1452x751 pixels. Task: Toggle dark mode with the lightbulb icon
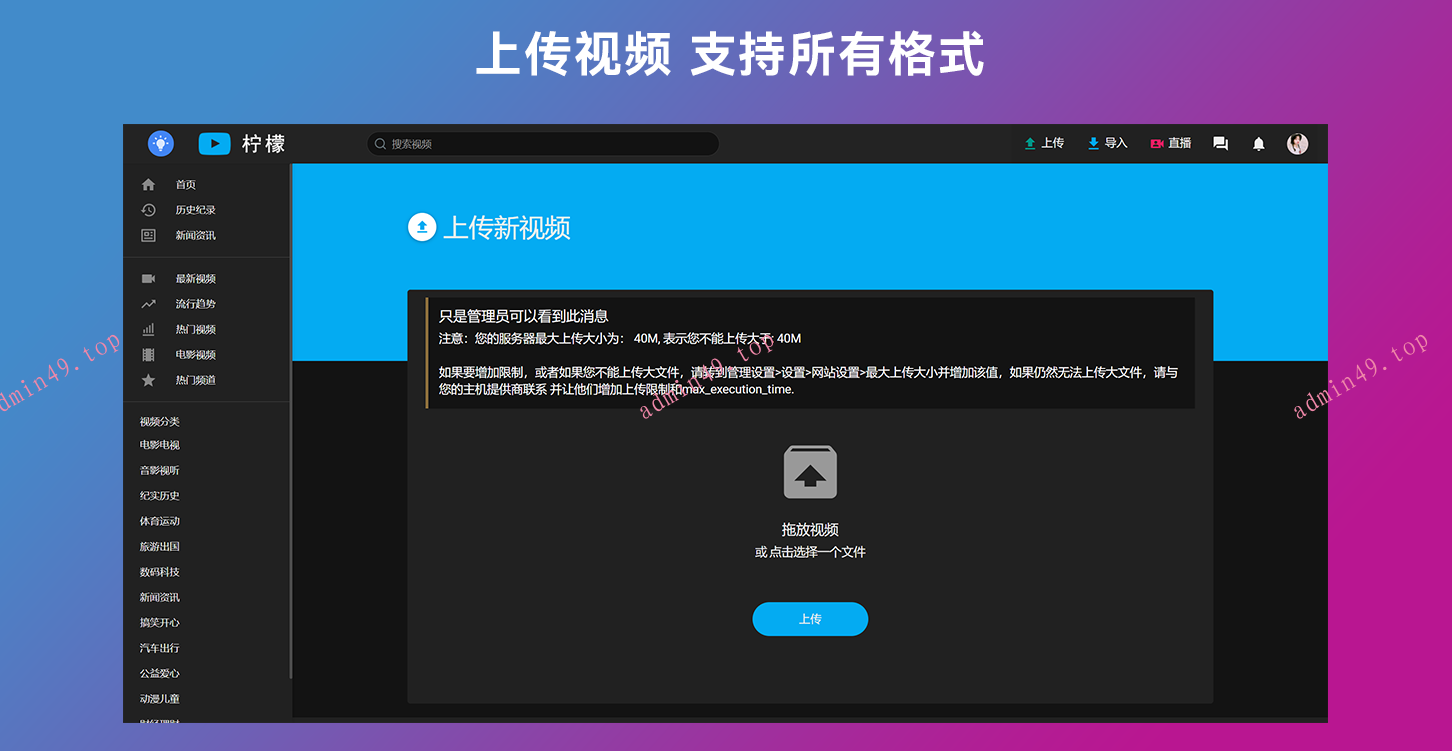[160, 143]
